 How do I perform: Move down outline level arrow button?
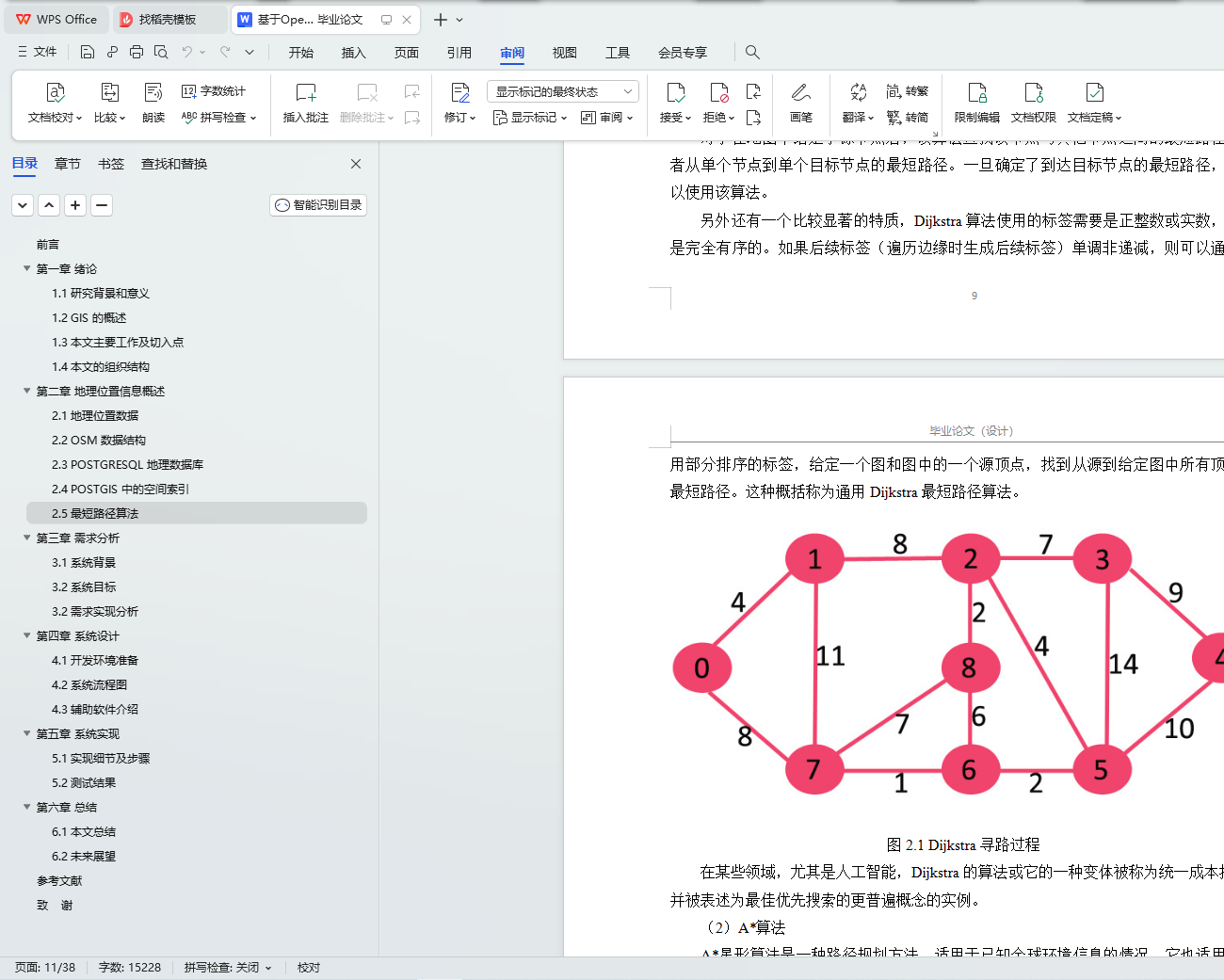coord(23,205)
